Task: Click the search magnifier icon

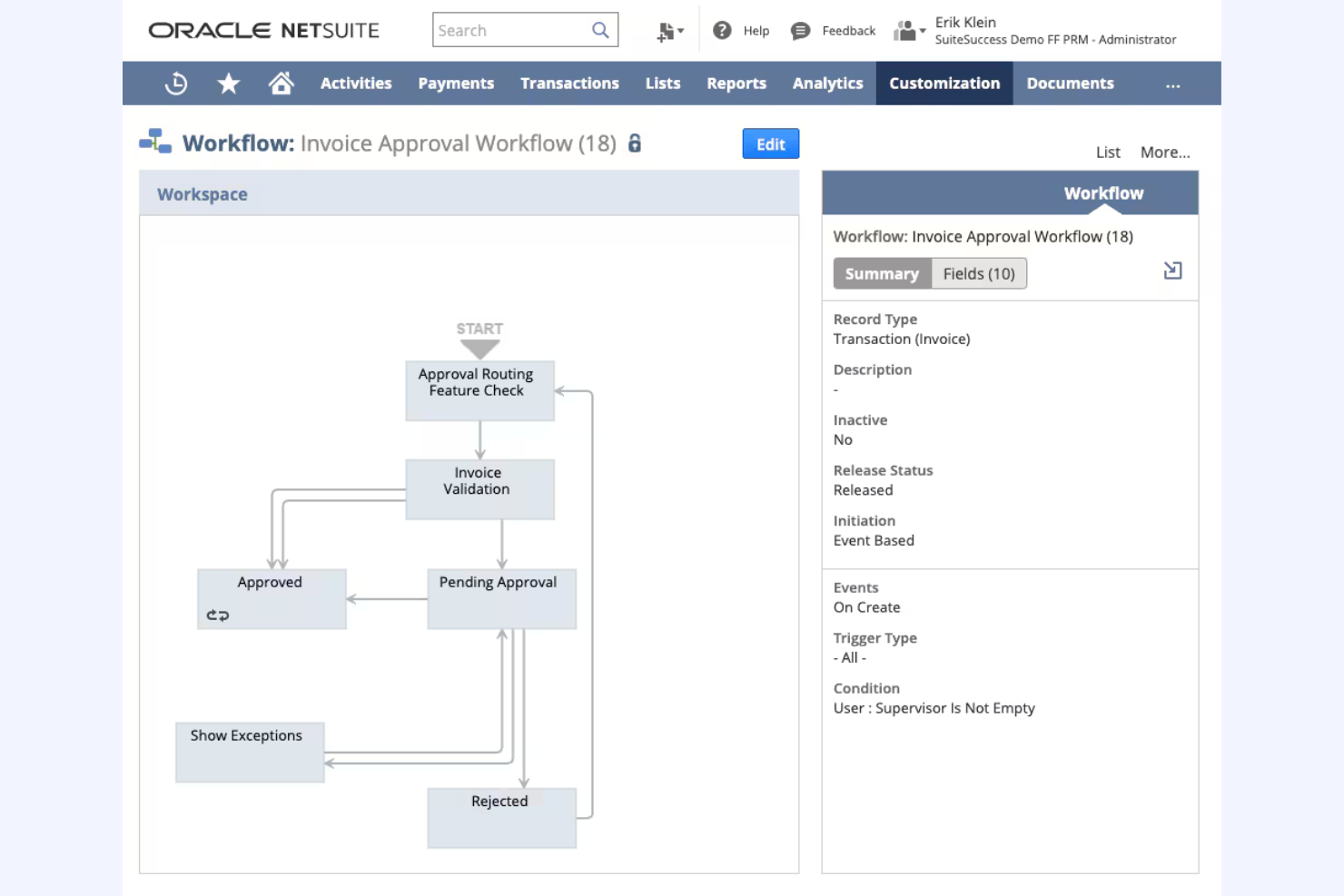Action: click(600, 30)
